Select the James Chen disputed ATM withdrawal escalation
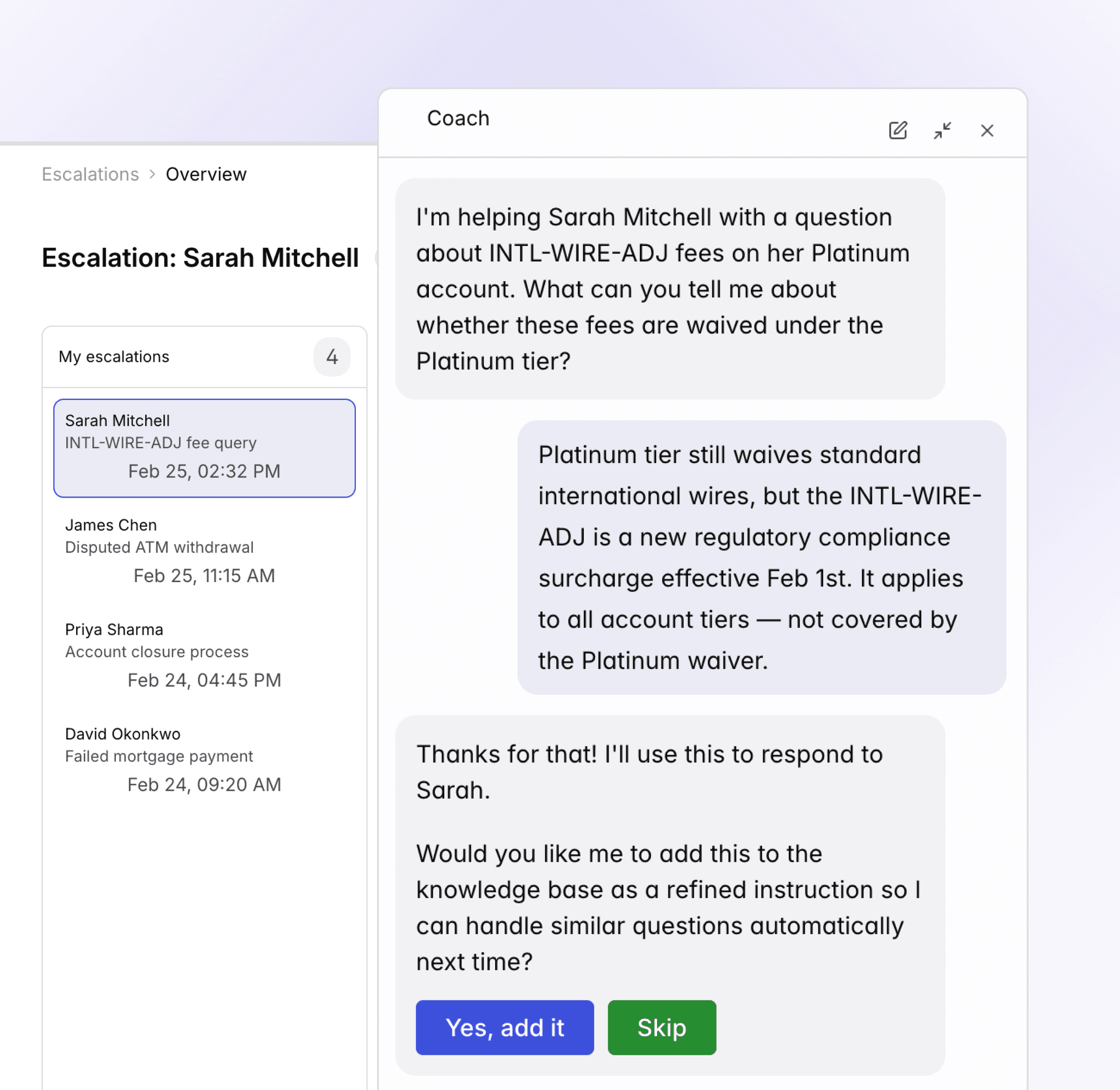Screen dimensions: 1120x1090 click(204, 549)
